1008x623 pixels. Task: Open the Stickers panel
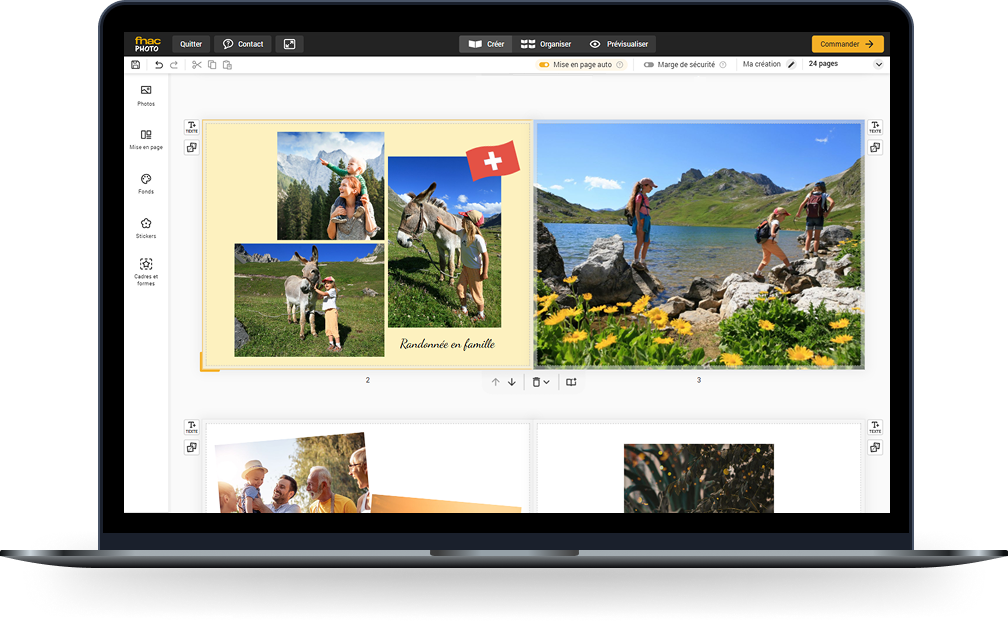[x=146, y=228]
